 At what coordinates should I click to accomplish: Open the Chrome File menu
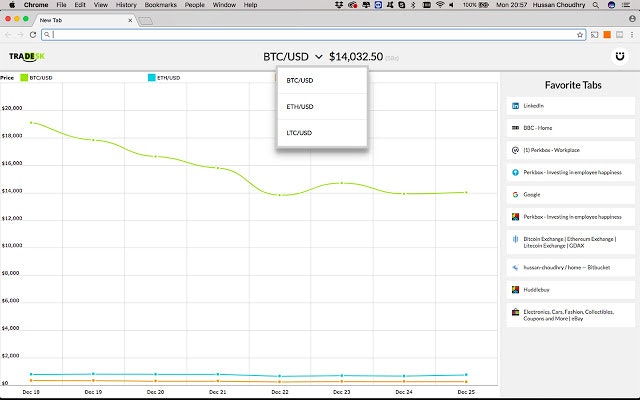pyautogui.click(x=61, y=5)
